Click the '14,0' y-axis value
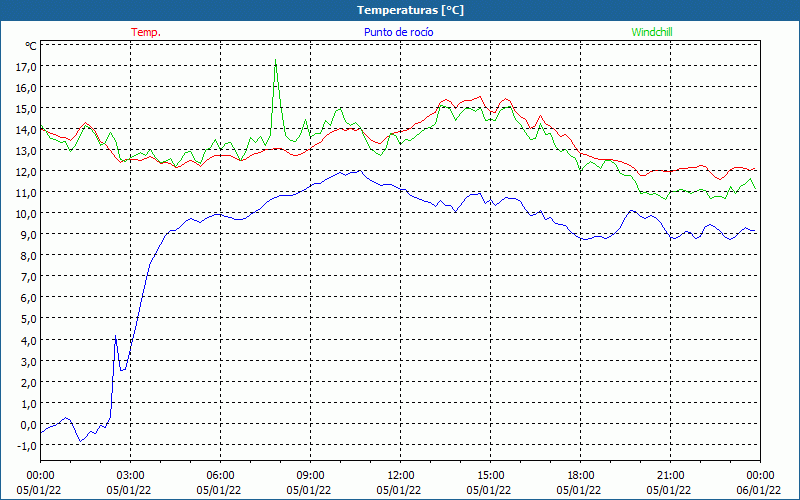This screenshot has width=800, height=500. [x=26, y=130]
